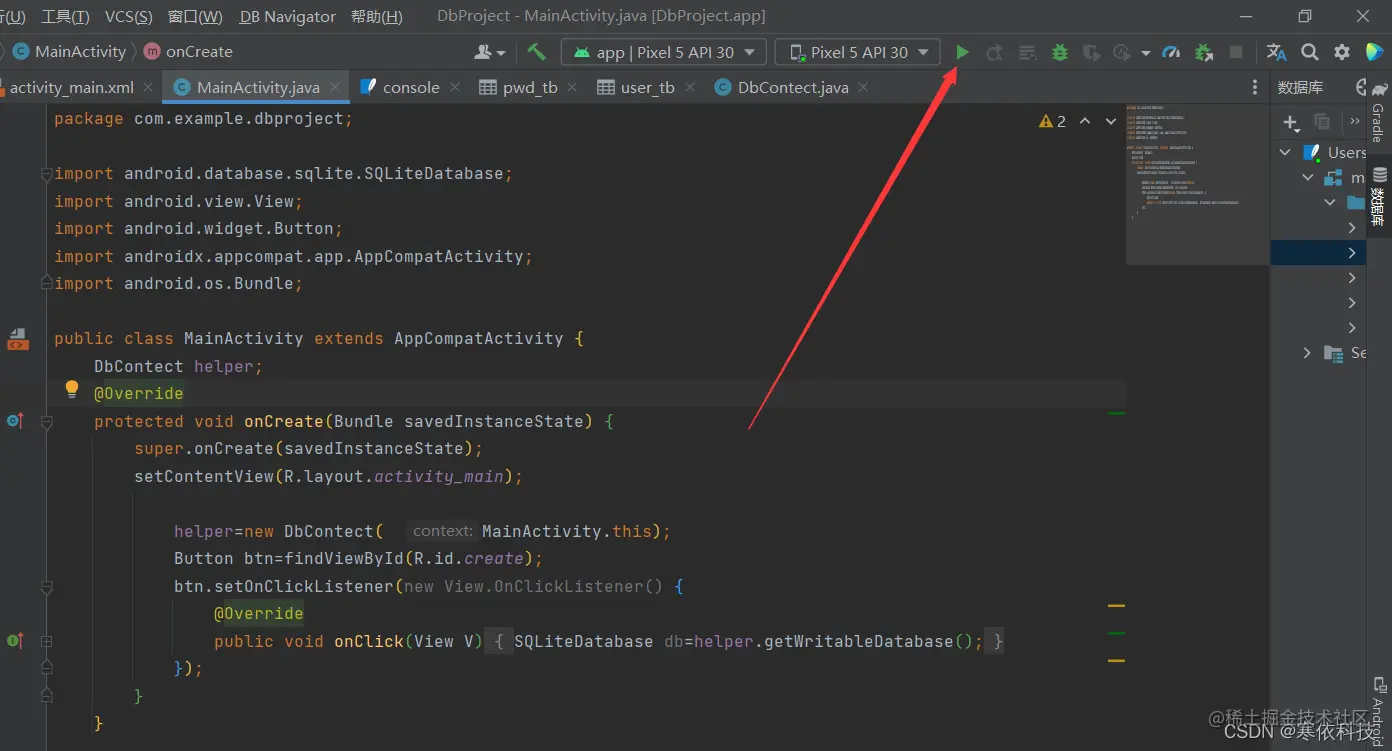1392x751 pixels.
Task: Open IDE settings gear icon
Action: (x=1342, y=52)
